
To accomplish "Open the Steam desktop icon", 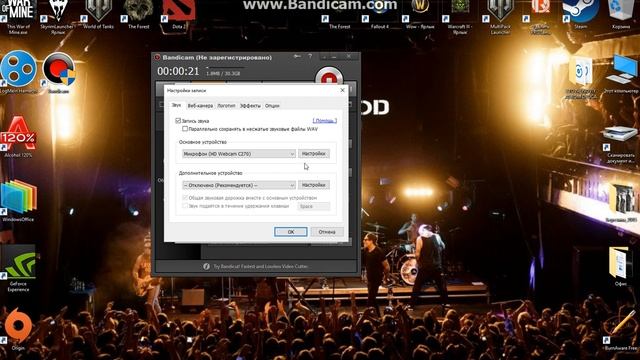I will pos(580,15).
